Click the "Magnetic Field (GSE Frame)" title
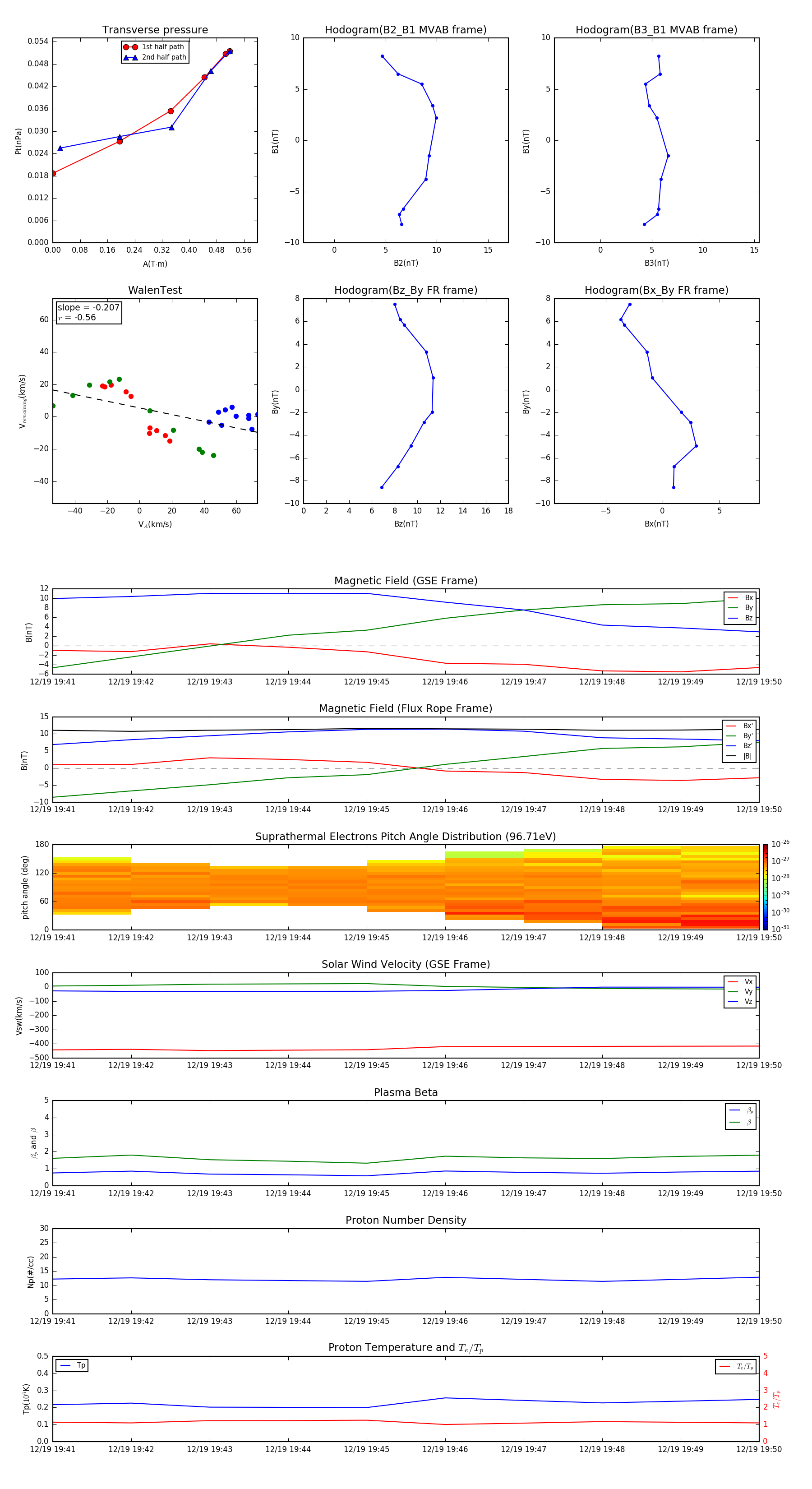812x1489 pixels. pyautogui.click(x=406, y=581)
